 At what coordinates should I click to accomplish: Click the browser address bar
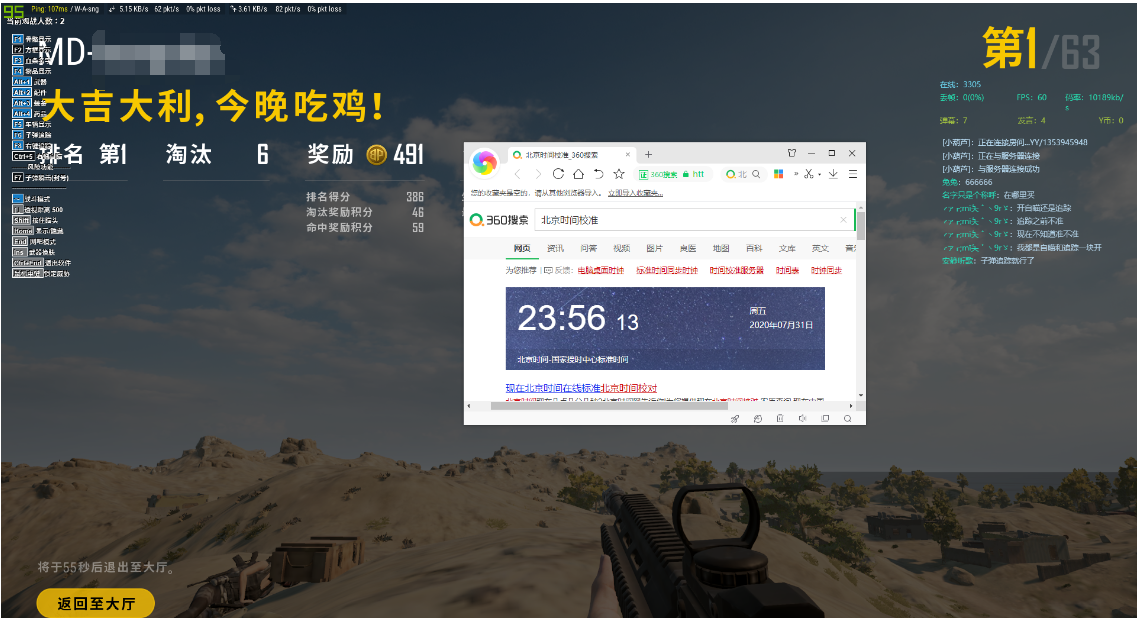tap(671, 174)
